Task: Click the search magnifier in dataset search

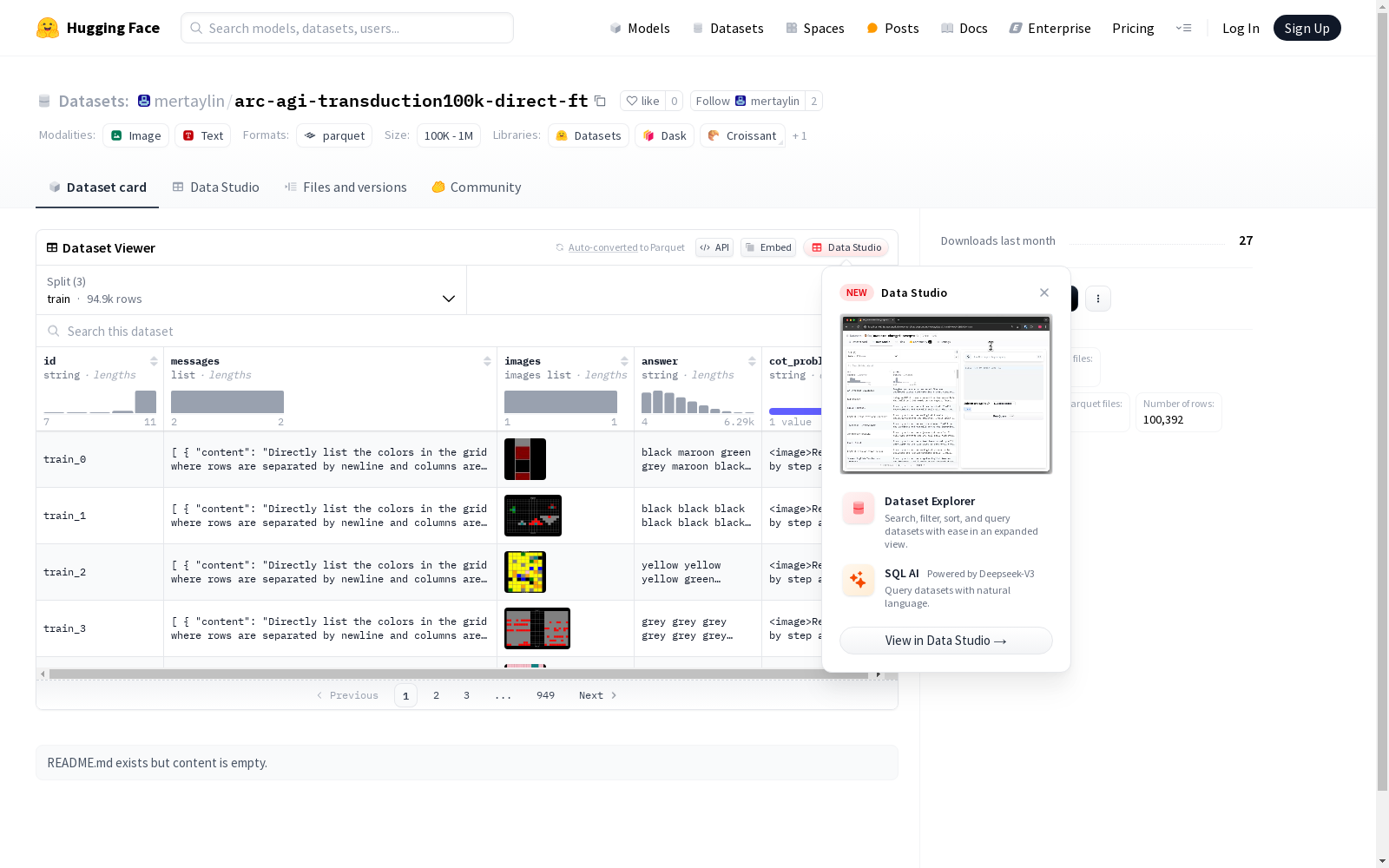Action: click(54, 331)
